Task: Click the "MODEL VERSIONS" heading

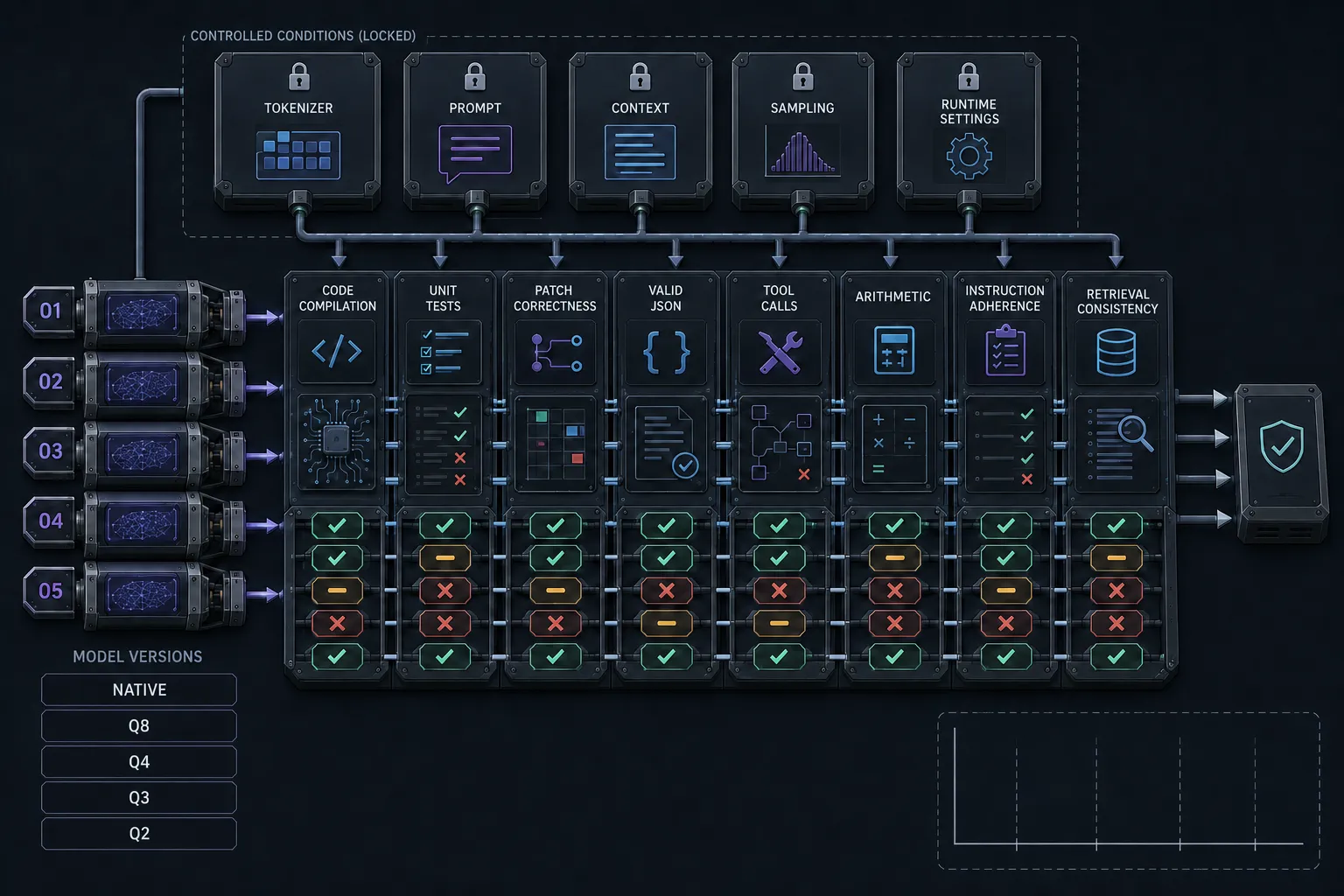Action: point(137,656)
